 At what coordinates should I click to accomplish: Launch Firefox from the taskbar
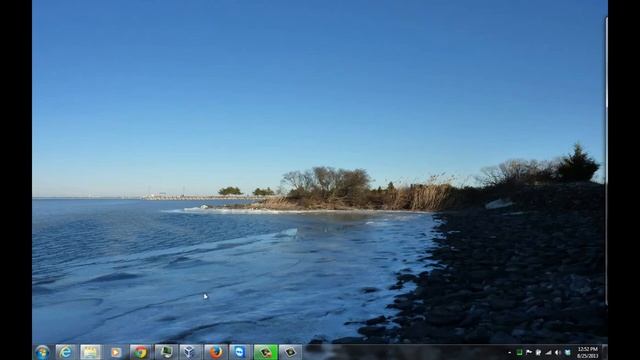pyautogui.click(x=216, y=352)
